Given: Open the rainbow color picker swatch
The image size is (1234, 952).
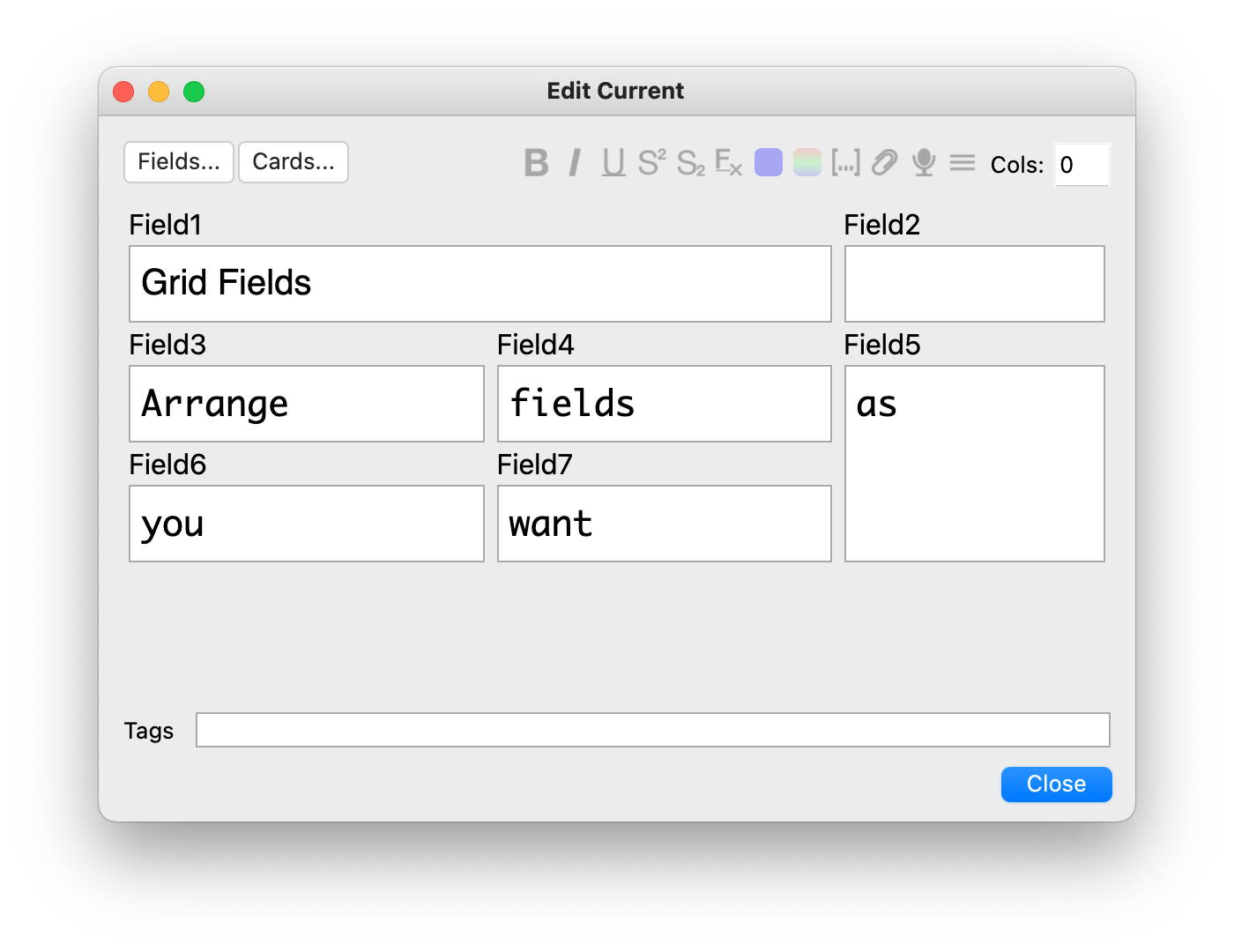Looking at the screenshot, I should tap(807, 163).
